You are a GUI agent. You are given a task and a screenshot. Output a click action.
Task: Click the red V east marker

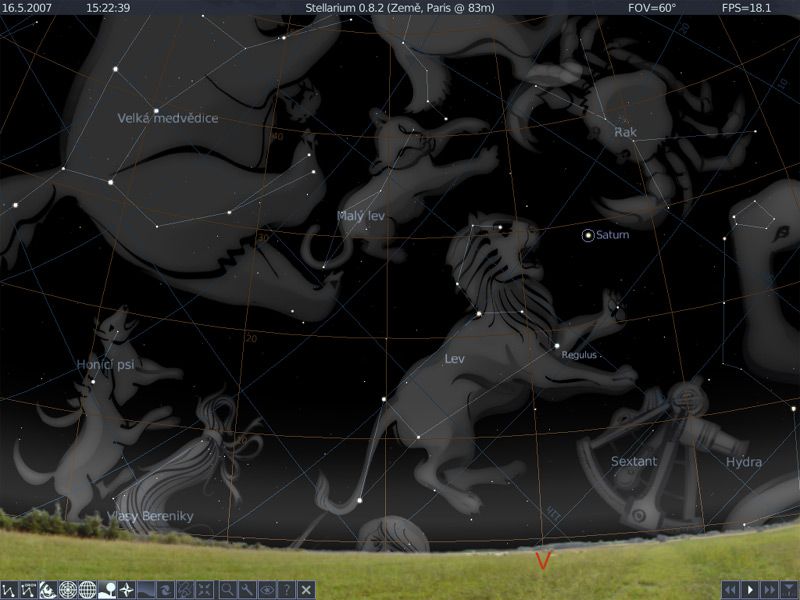(543, 561)
